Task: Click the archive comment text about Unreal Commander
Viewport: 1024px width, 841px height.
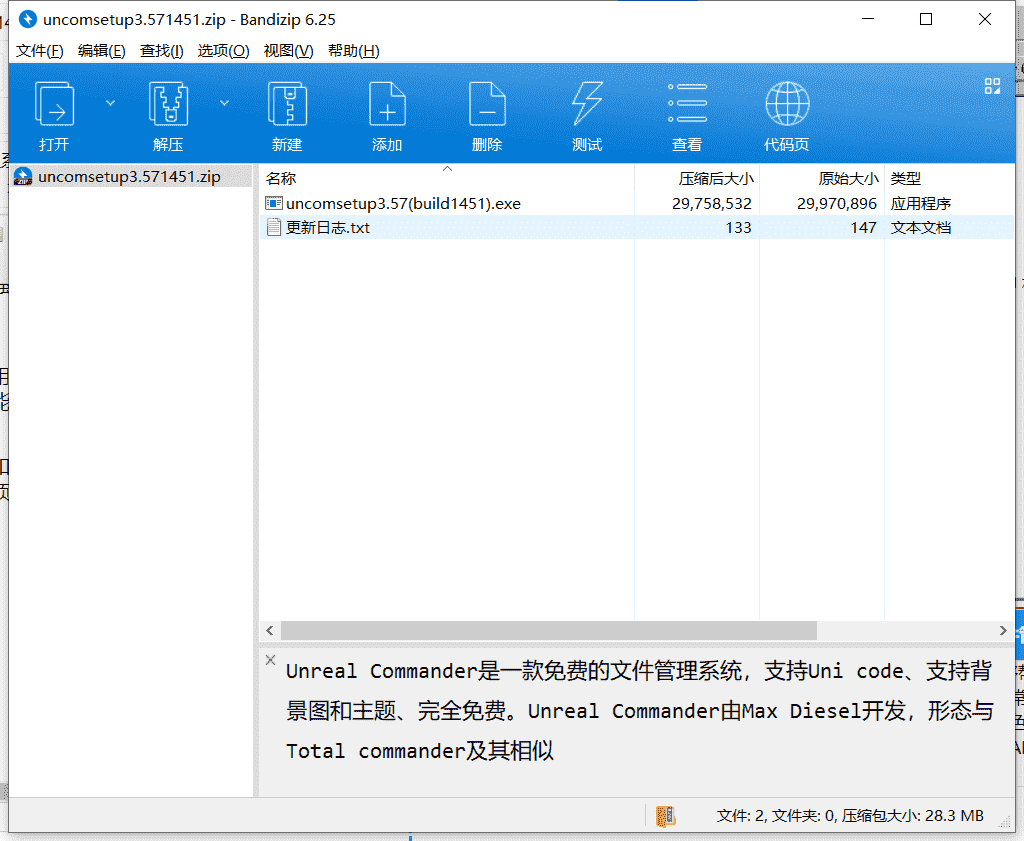Action: pyautogui.click(x=639, y=710)
